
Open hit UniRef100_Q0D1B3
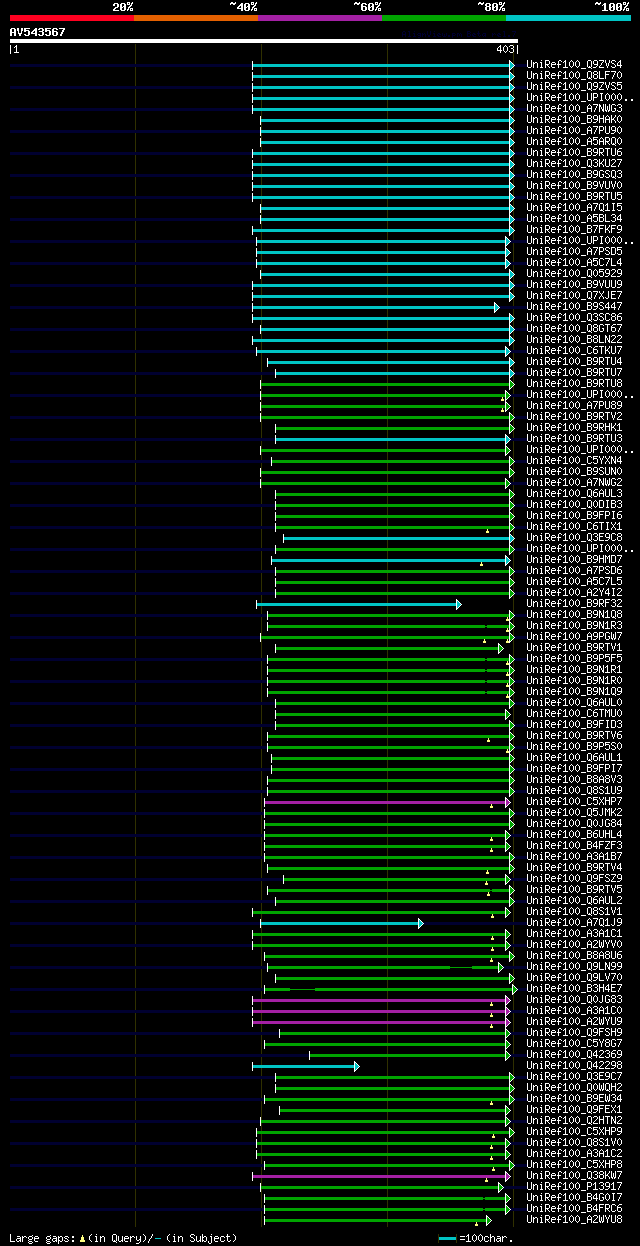tap(574, 504)
